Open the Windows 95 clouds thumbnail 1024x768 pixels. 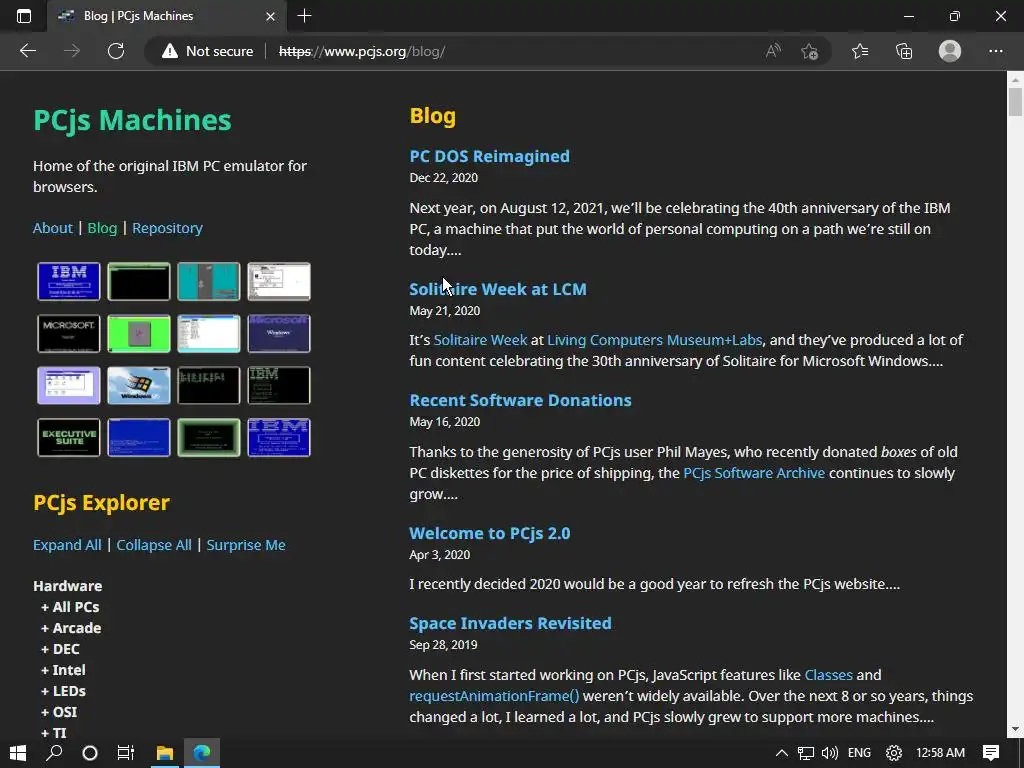click(138, 385)
